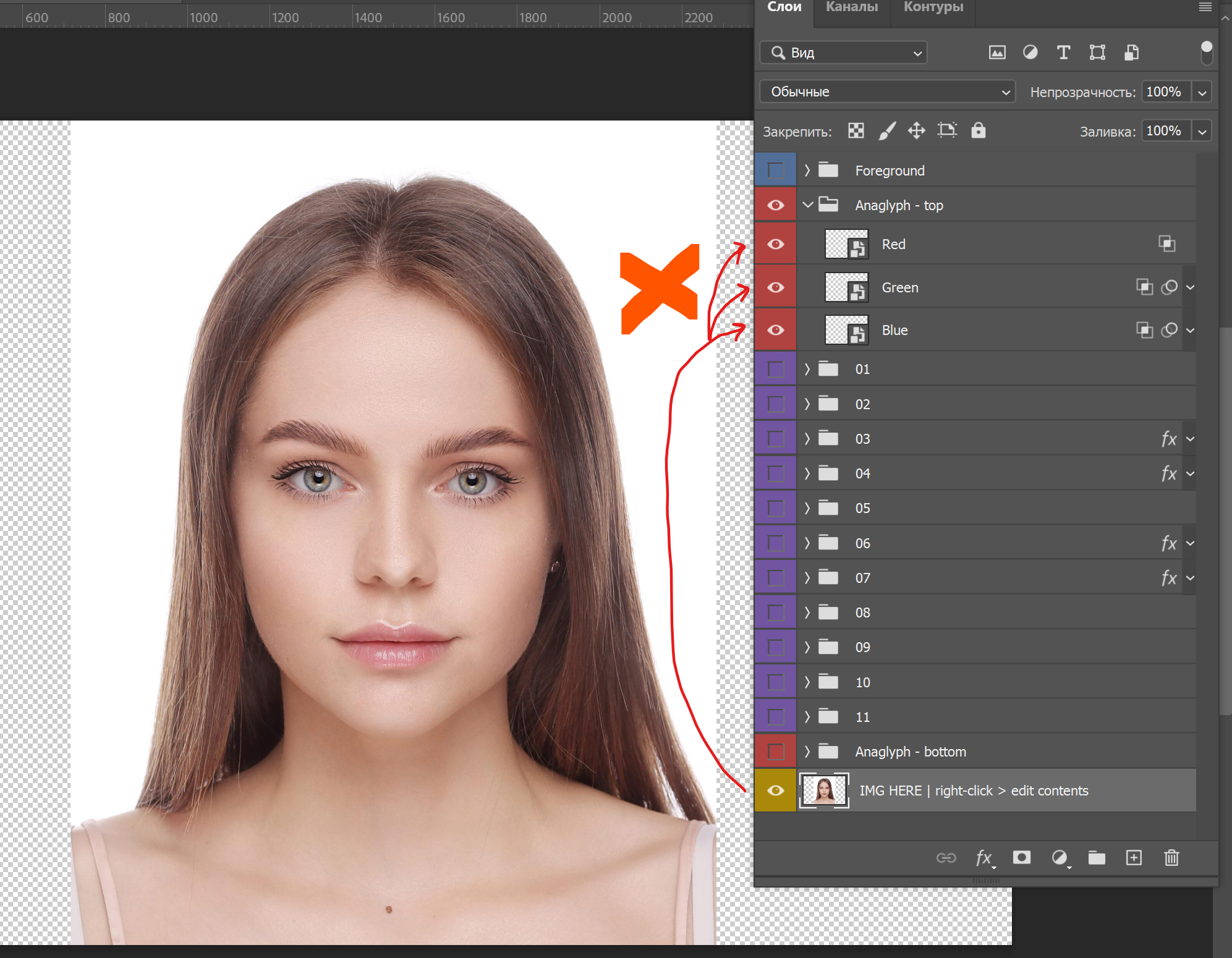This screenshot has width=1232, height=958.
Task: Expand the Anaglyph - bottom group
Action: pos(807,752)
